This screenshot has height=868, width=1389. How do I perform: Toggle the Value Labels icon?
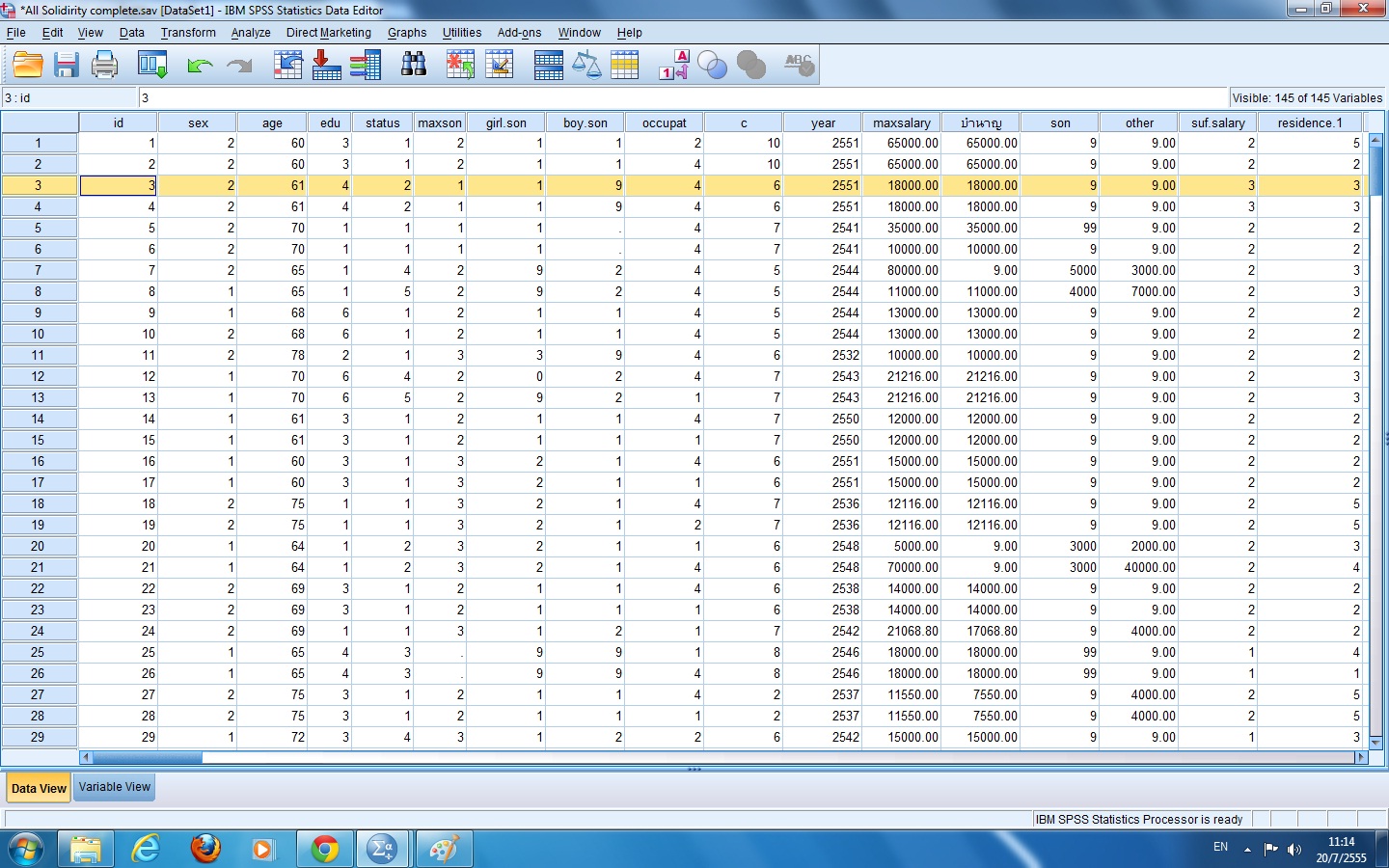point(674,65)
